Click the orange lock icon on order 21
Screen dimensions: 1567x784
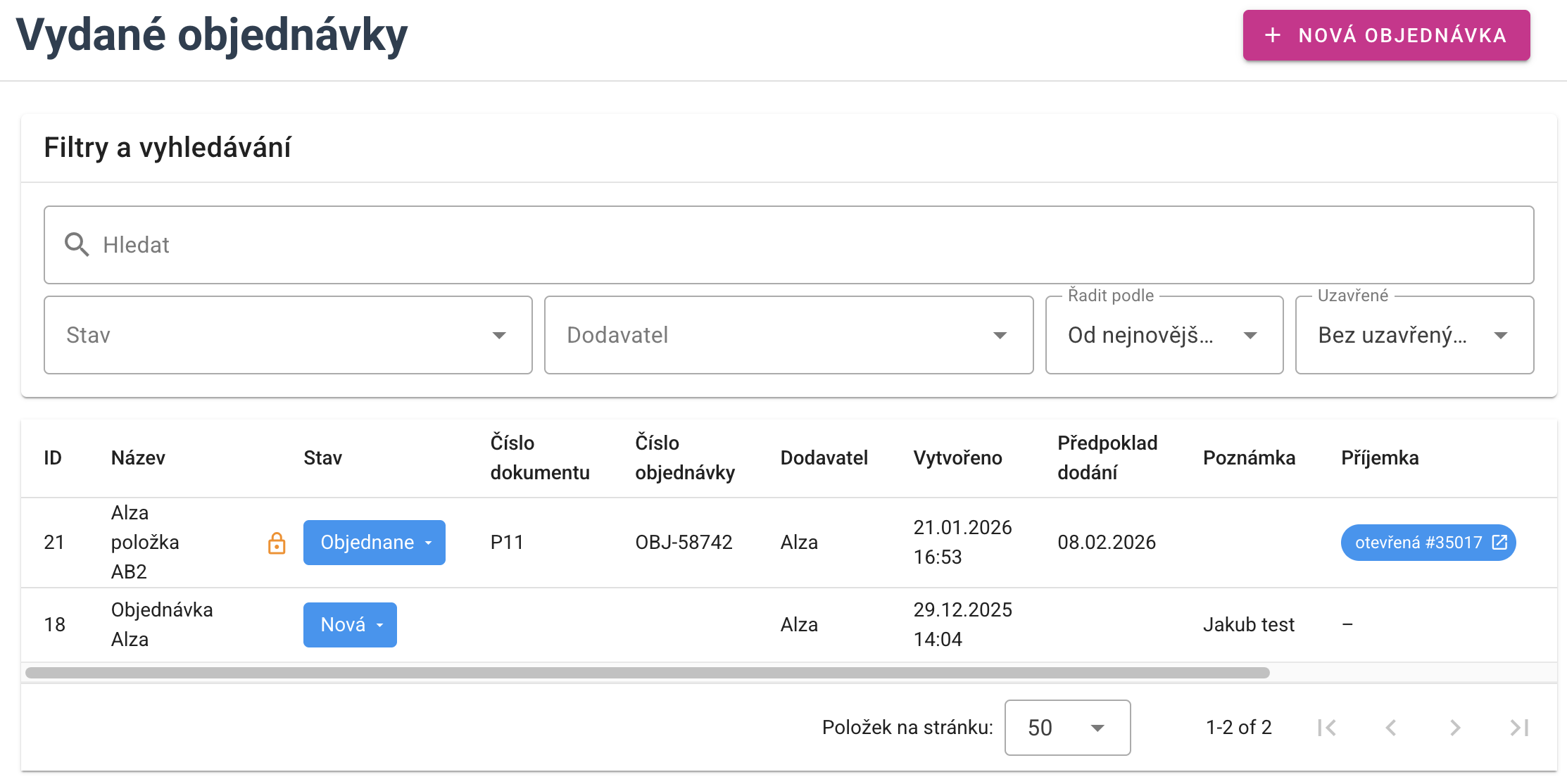click(277, 543)
